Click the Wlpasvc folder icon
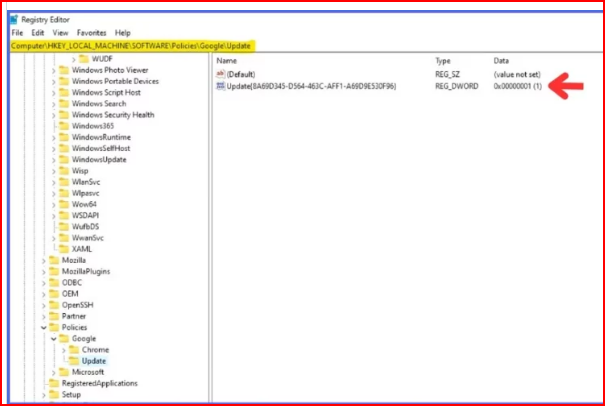605x406 pixels. 64,193
